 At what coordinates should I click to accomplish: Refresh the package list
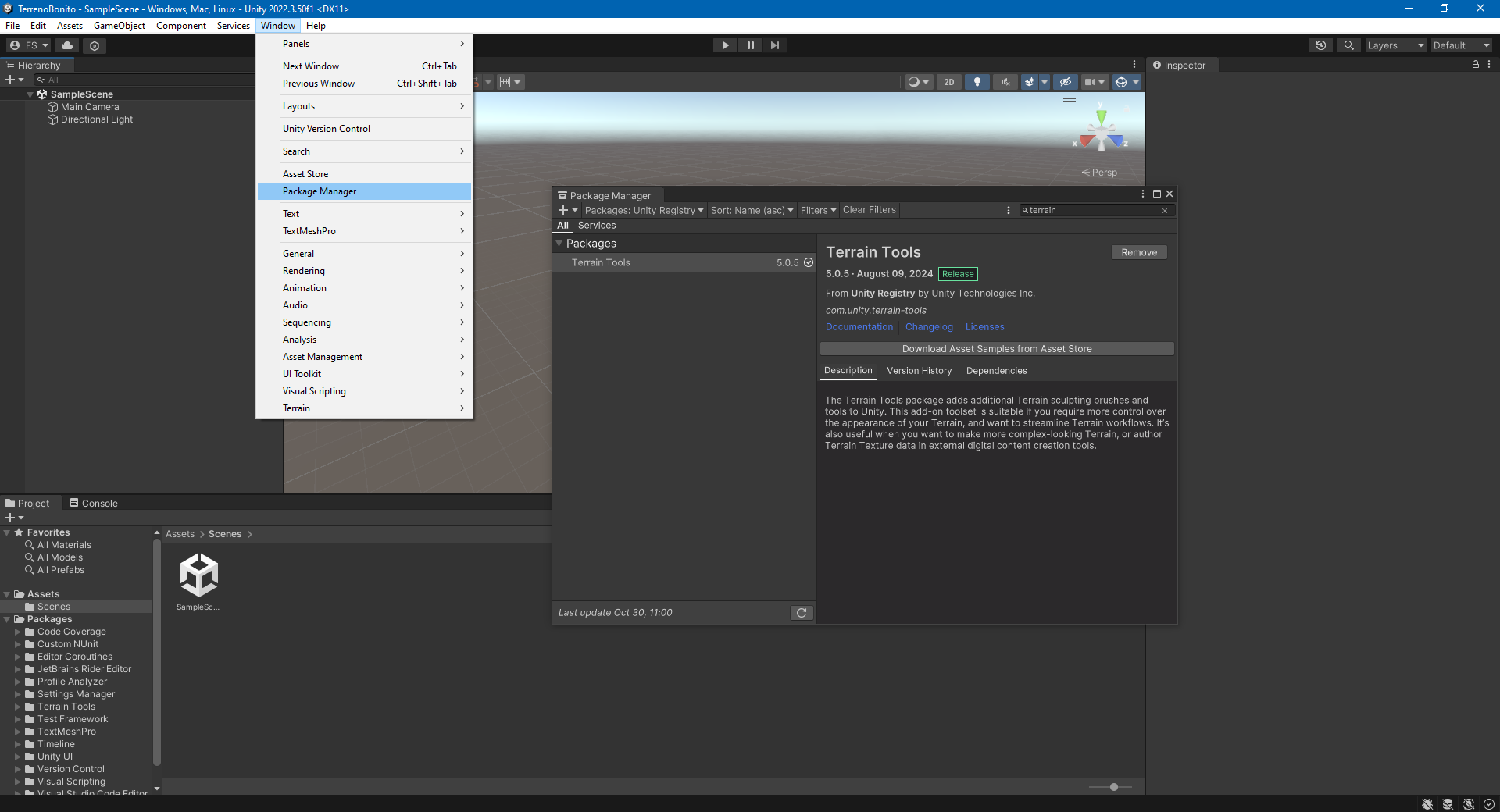coord(802,613)
